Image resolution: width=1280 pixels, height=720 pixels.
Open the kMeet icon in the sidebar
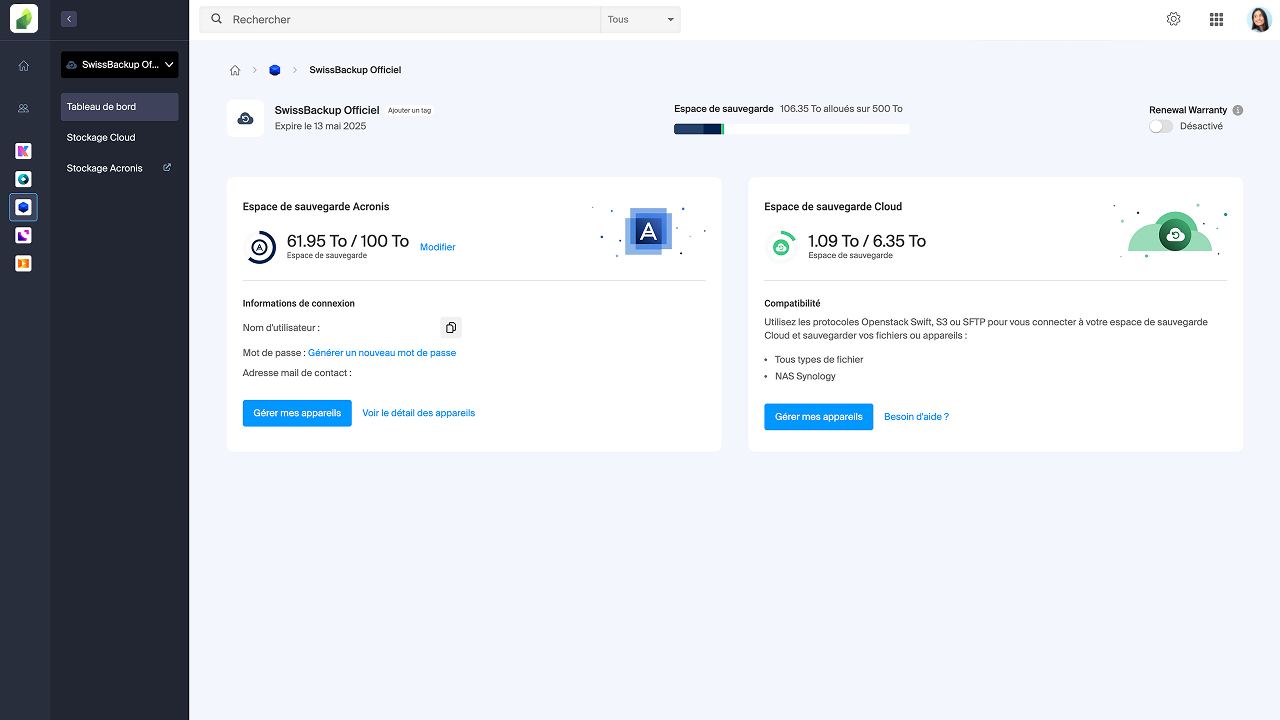[23, 179]
